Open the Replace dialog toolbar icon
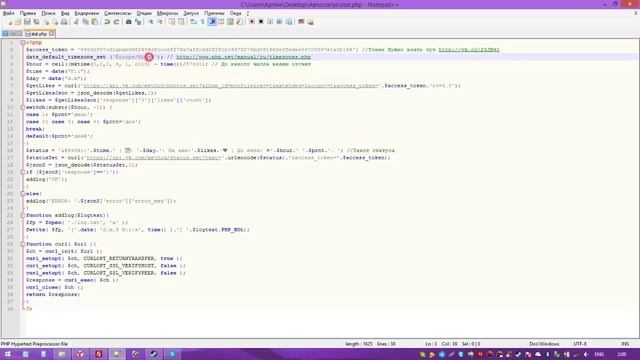Viewport: 640px width, 360px height. coord(138,22)
